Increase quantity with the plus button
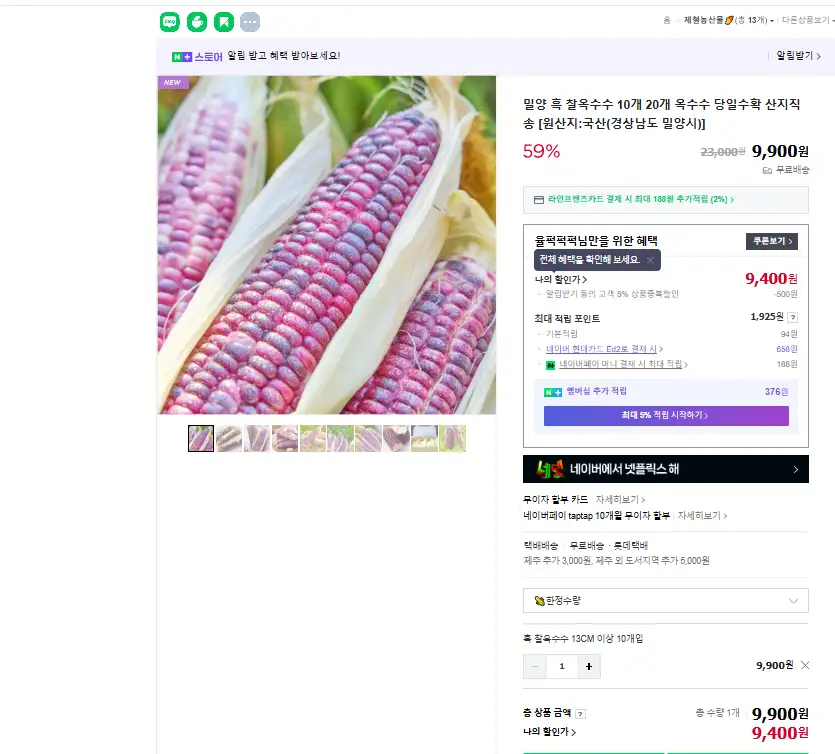 click(588, 666)
